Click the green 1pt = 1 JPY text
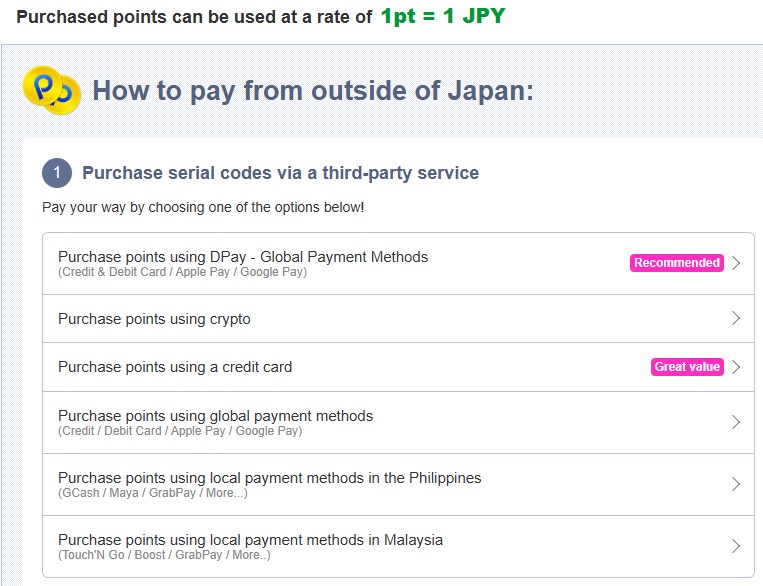 (x=443, y=17)
